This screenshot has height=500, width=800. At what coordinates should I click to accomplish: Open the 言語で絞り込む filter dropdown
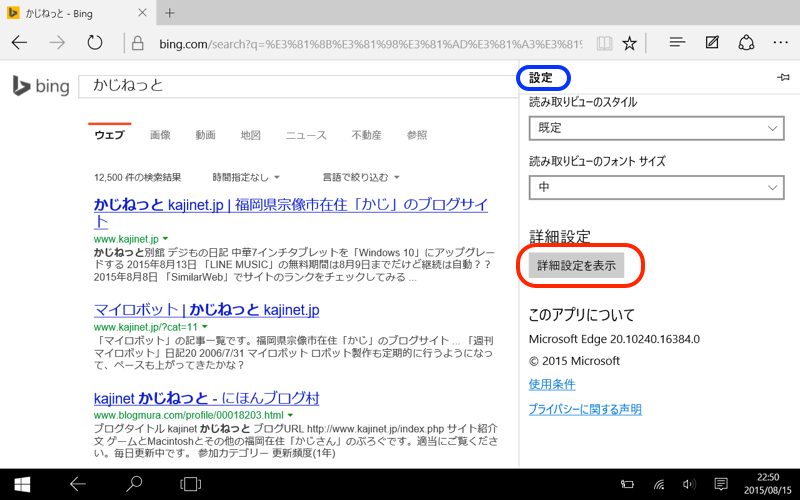361,177
